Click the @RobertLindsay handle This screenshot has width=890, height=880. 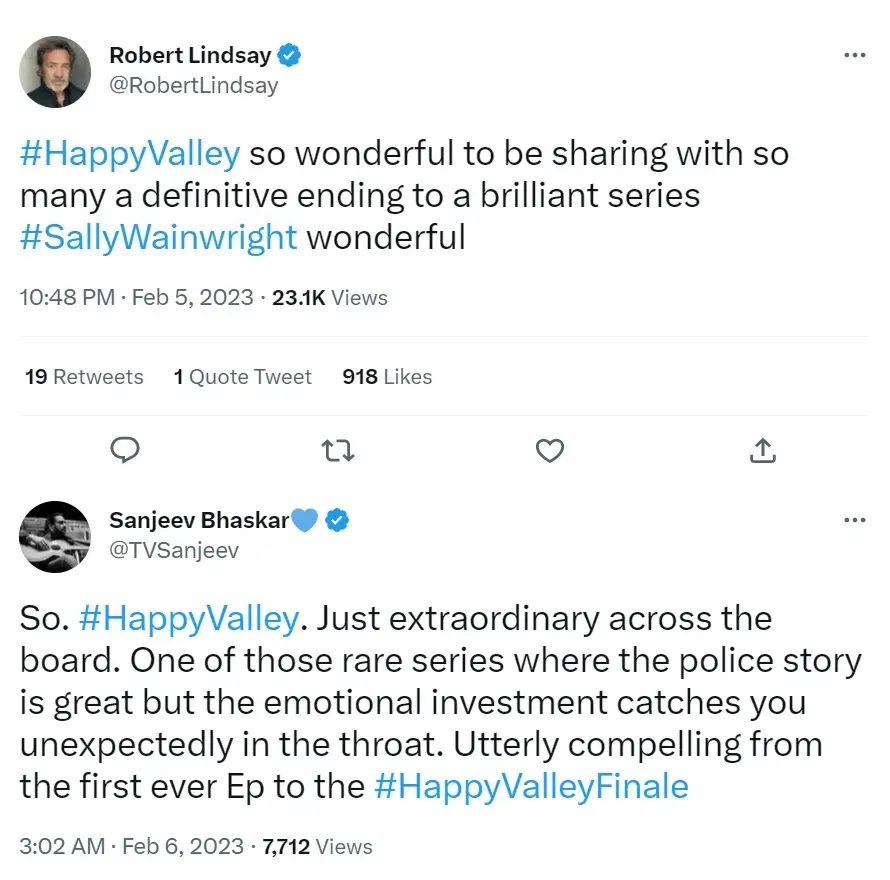194,85
